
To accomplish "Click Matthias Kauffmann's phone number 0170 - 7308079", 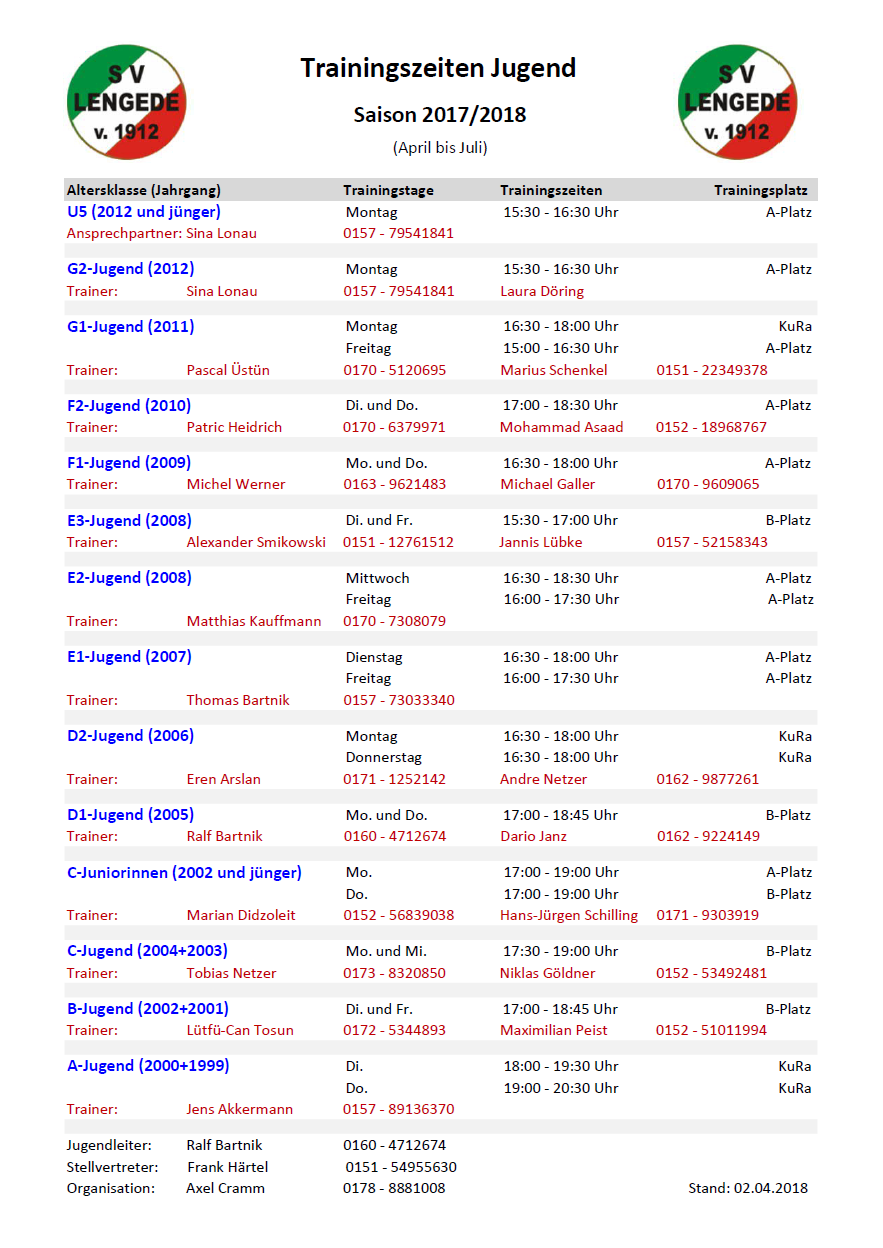I will (394, 621).
